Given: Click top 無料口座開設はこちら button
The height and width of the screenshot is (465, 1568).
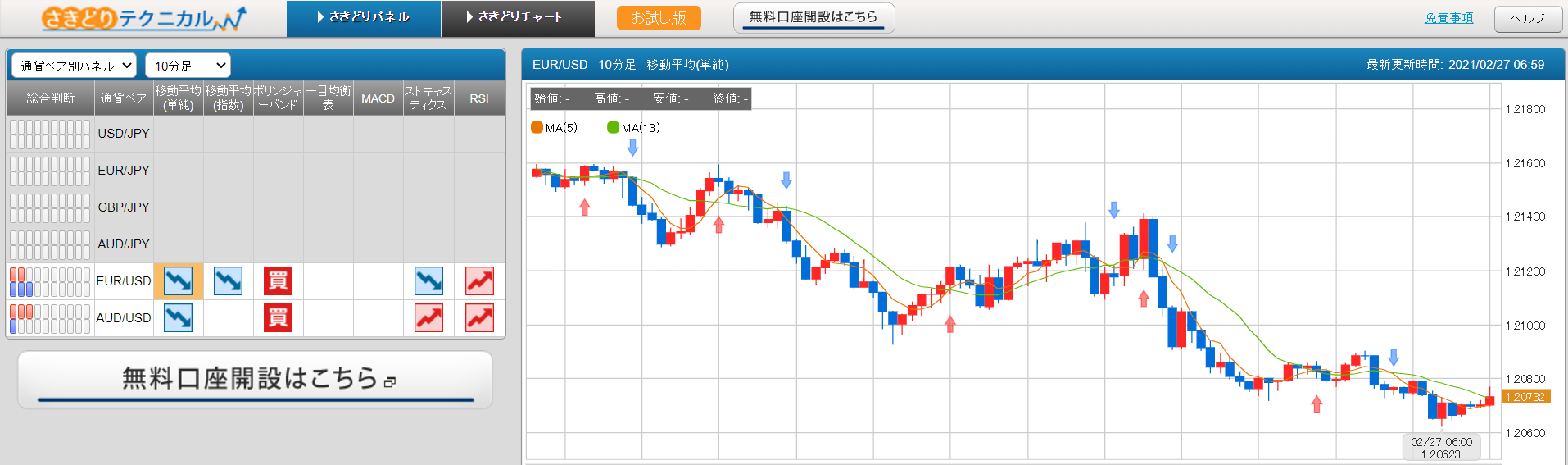Looking at the screenshot, I should pos(813,18).
